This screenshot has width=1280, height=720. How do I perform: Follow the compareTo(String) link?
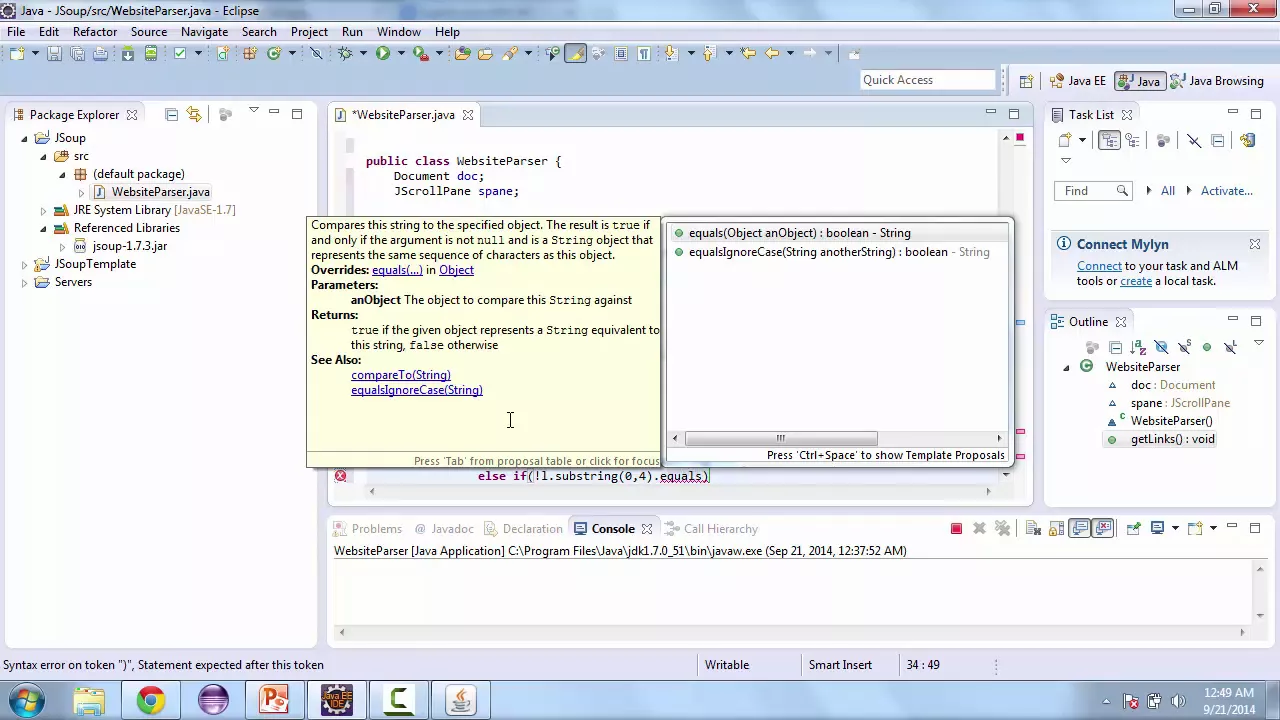pos(401,375)
